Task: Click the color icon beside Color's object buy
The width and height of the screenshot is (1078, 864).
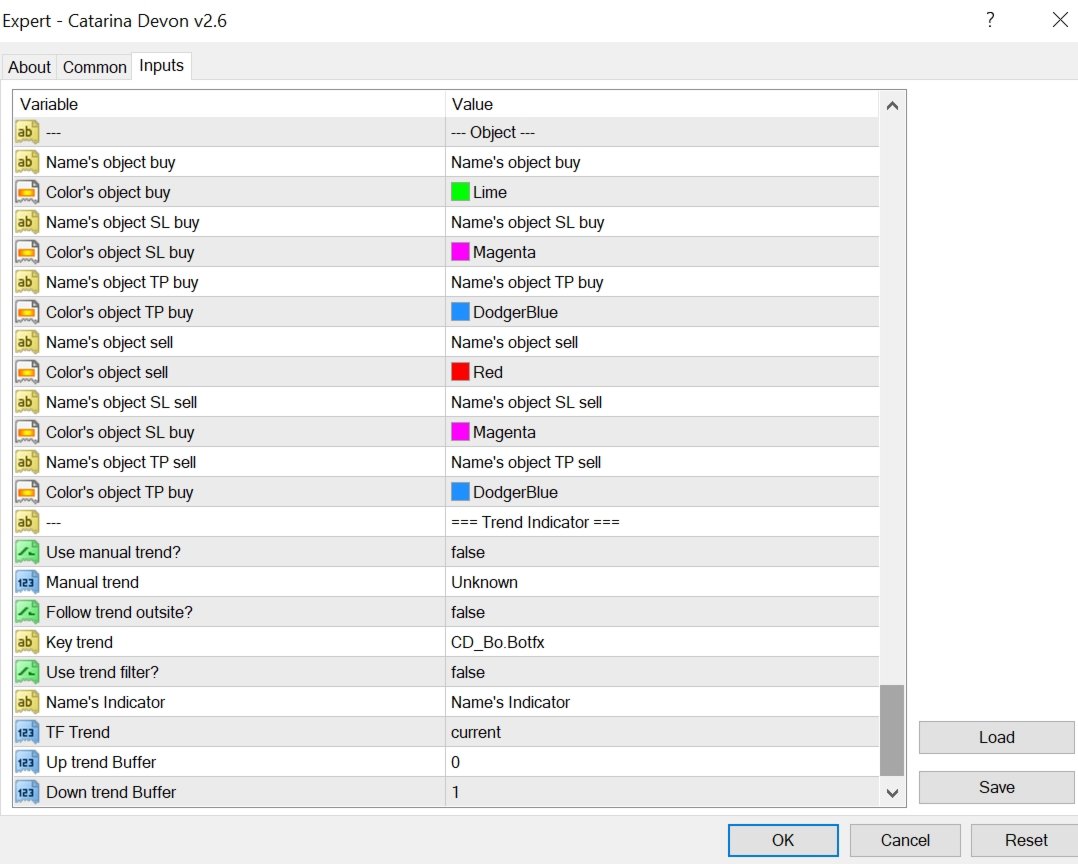Action: (27, 192)
